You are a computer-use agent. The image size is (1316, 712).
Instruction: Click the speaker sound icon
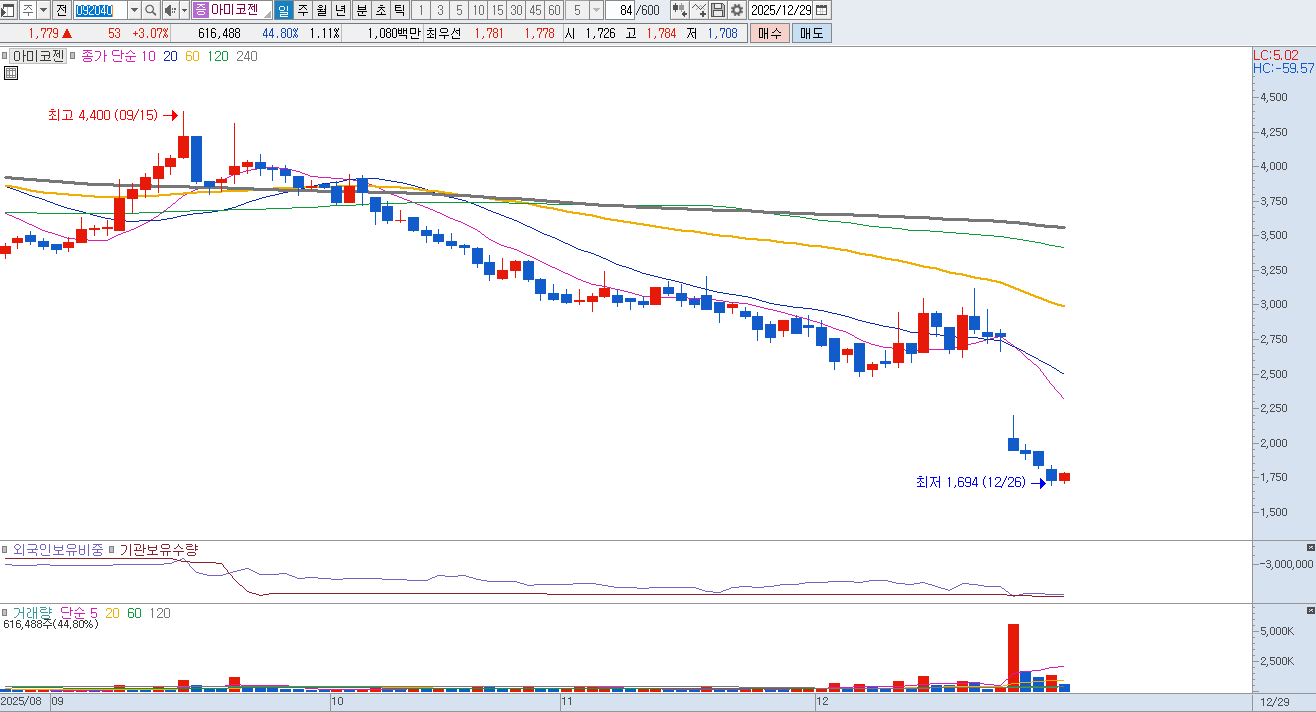[x=169, y=10]
